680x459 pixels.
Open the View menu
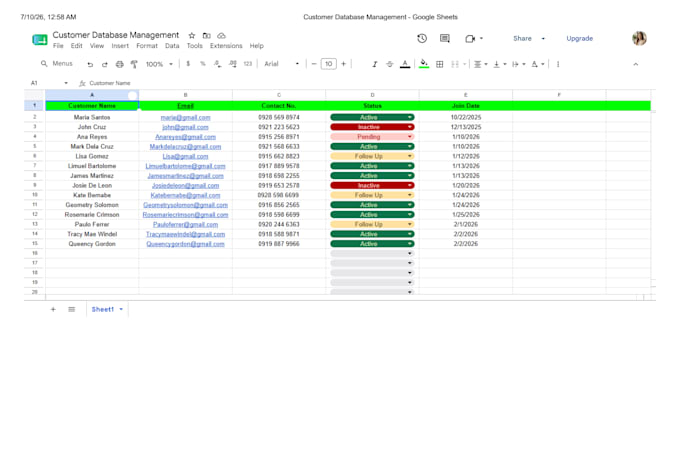[x=97, y=46]
